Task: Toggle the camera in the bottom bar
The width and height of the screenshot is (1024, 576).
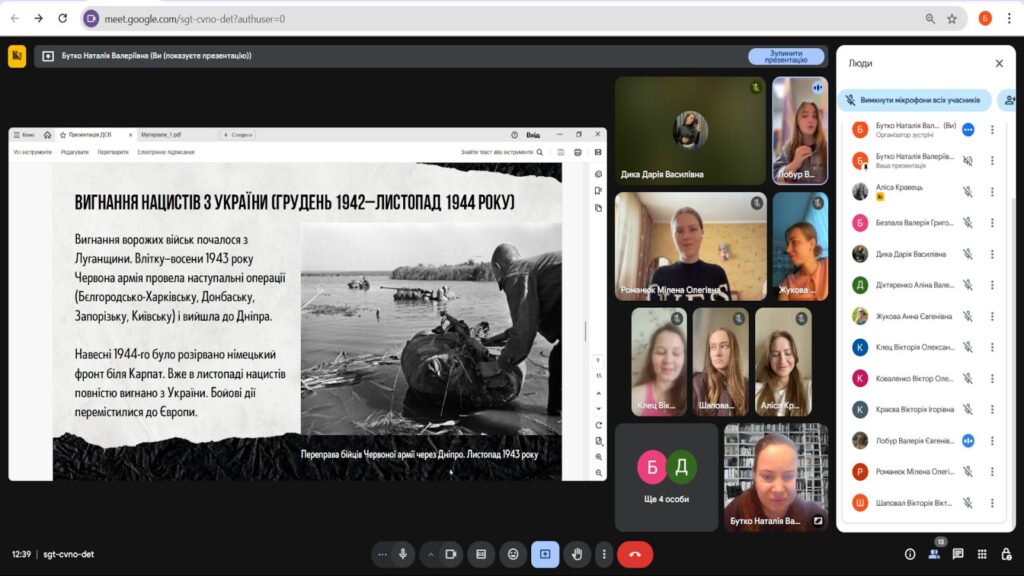Action: [451, 554]
